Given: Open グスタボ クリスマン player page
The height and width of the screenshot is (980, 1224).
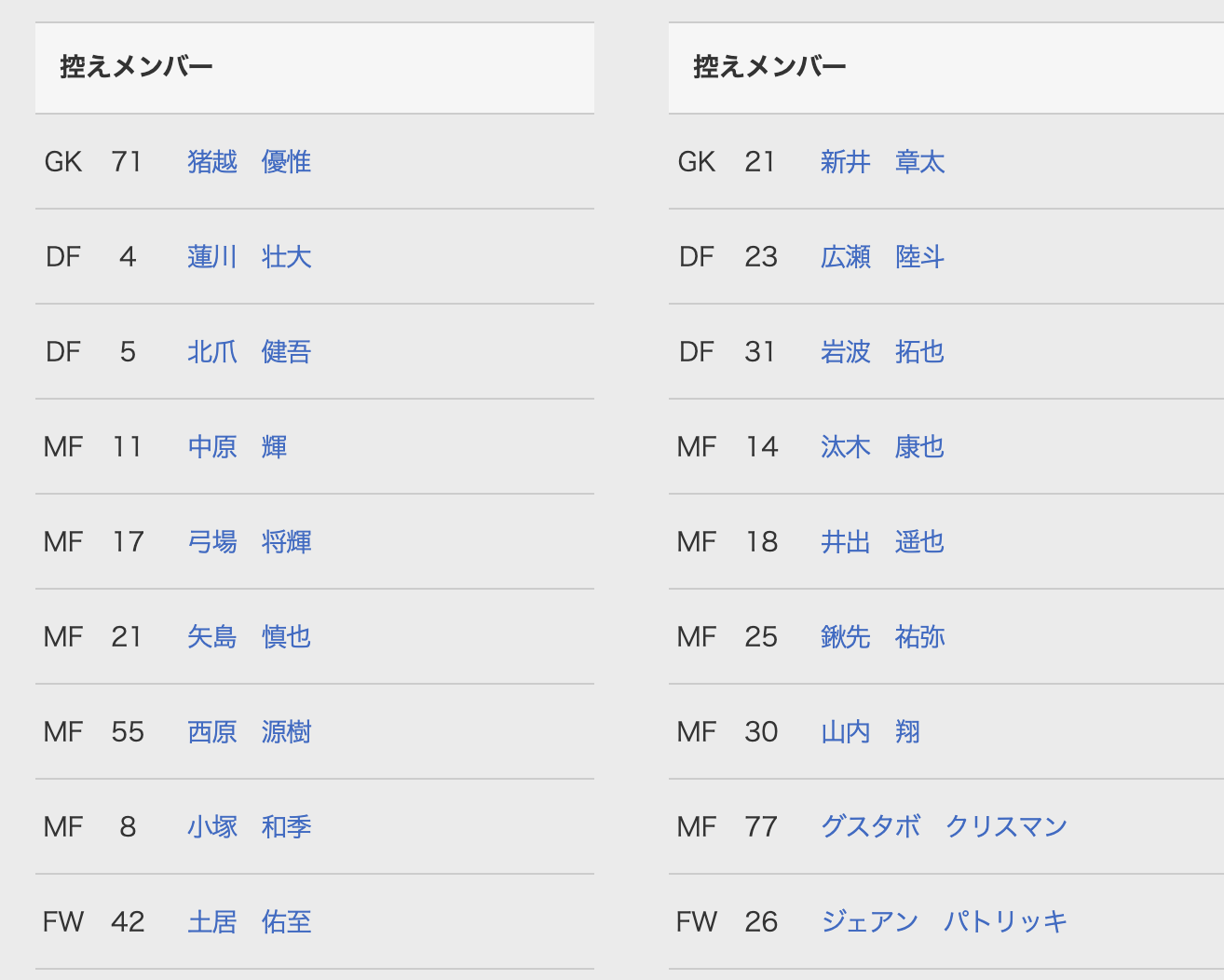Looking at the screenshot, I should (x=944, y=827).
